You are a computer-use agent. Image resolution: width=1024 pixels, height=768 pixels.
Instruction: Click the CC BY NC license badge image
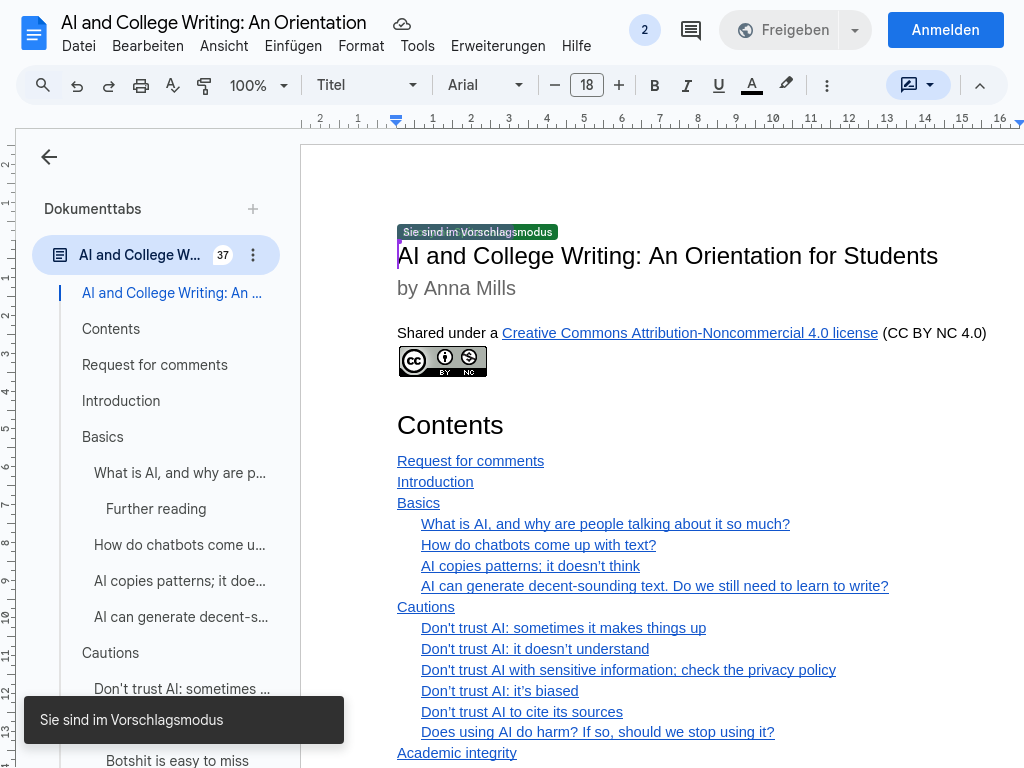[443, 361]
